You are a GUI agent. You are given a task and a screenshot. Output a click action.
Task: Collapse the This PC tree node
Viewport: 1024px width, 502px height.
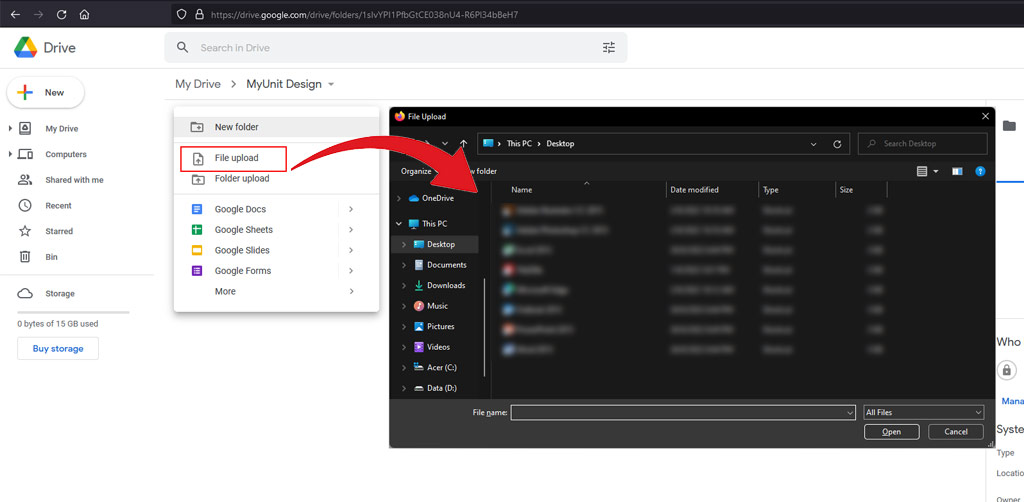pyautogui.click(x=398, y=224)
